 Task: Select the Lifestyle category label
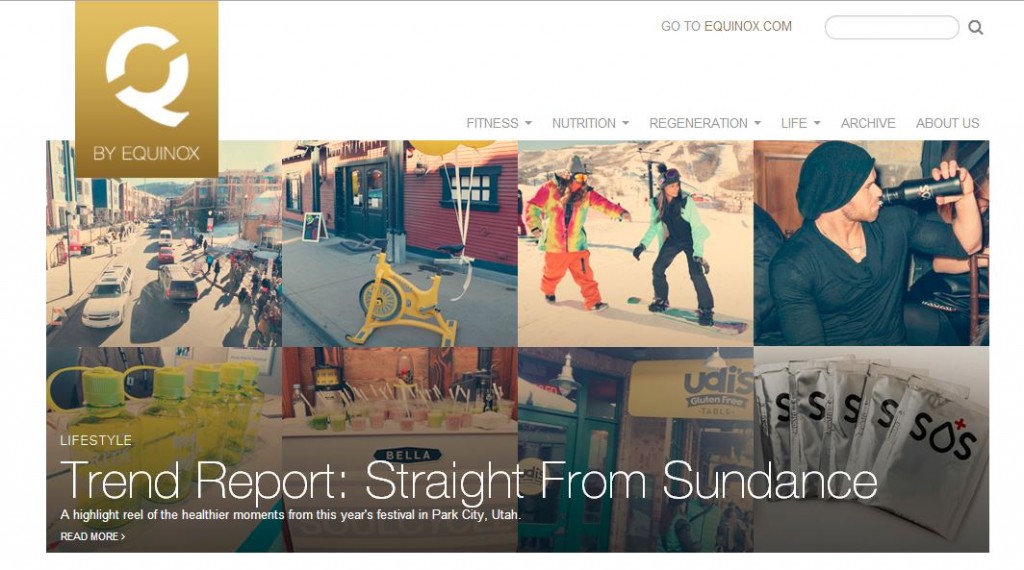[x=96, y=440]
